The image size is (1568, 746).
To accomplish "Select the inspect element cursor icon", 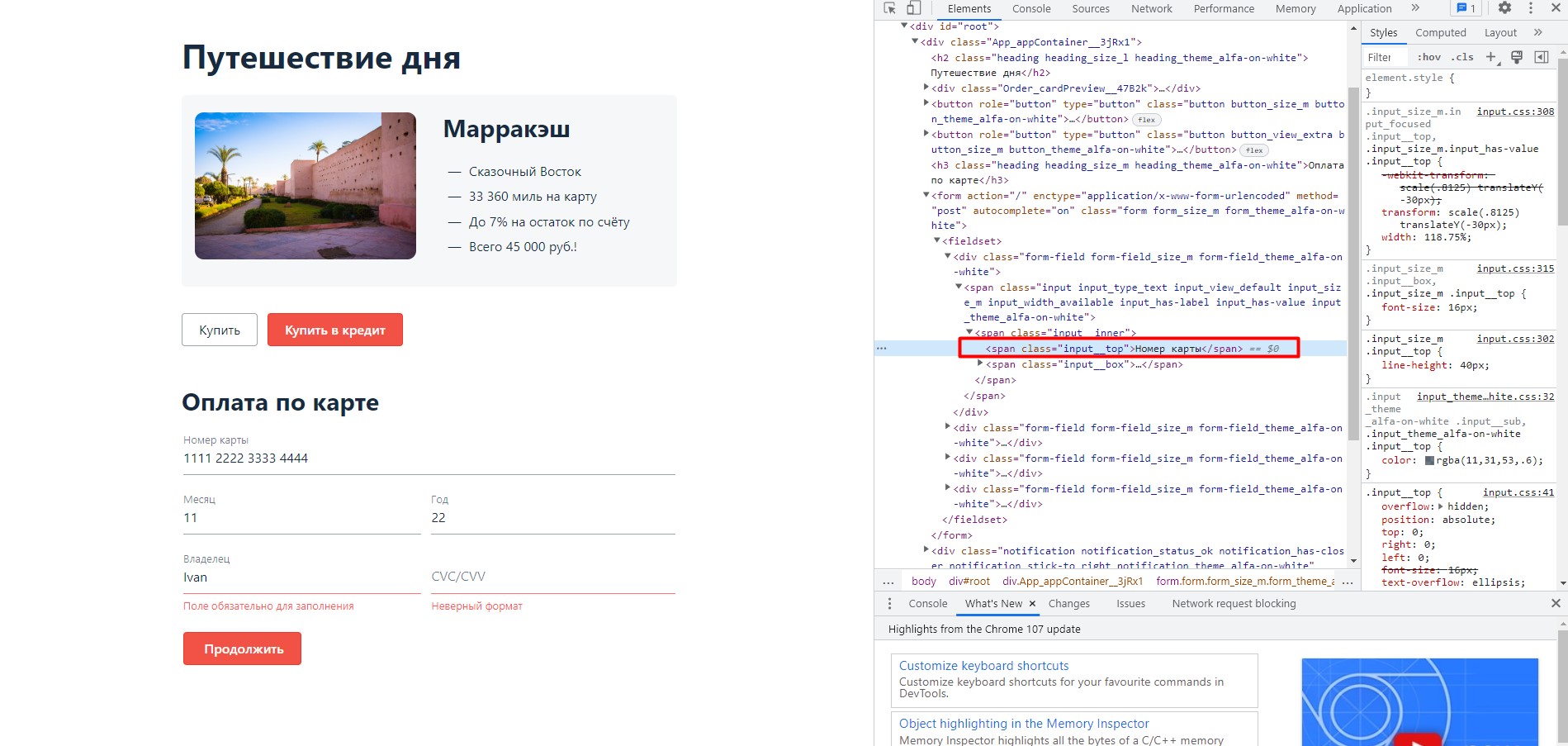I will [889, 8].
